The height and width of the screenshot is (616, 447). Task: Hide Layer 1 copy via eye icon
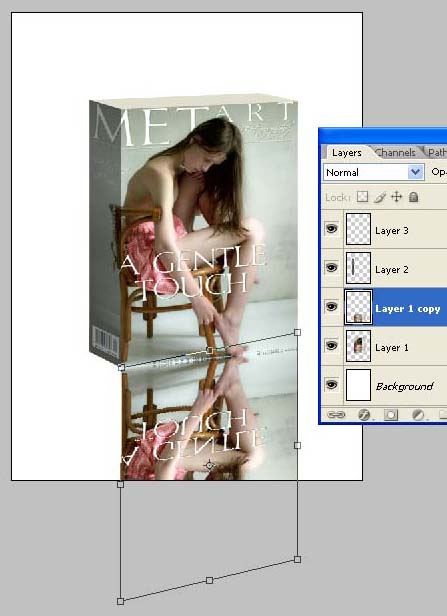coord(332,306)
